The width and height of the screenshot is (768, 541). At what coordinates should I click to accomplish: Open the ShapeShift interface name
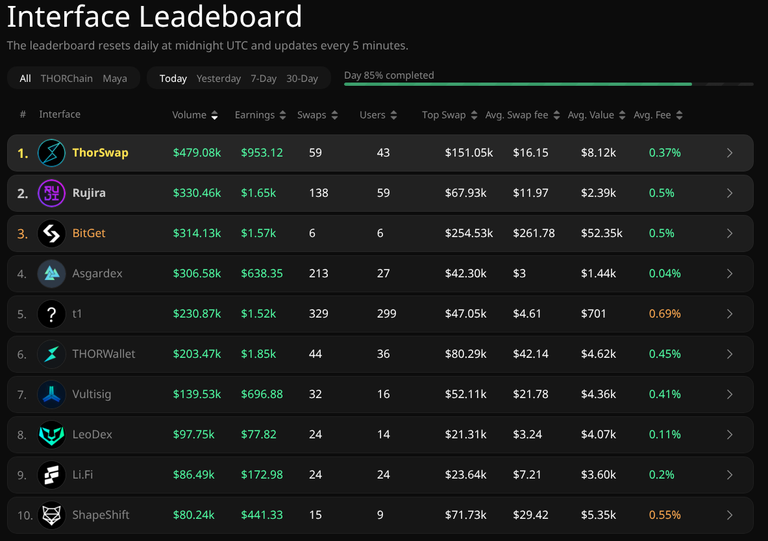(x=101, y=515)
